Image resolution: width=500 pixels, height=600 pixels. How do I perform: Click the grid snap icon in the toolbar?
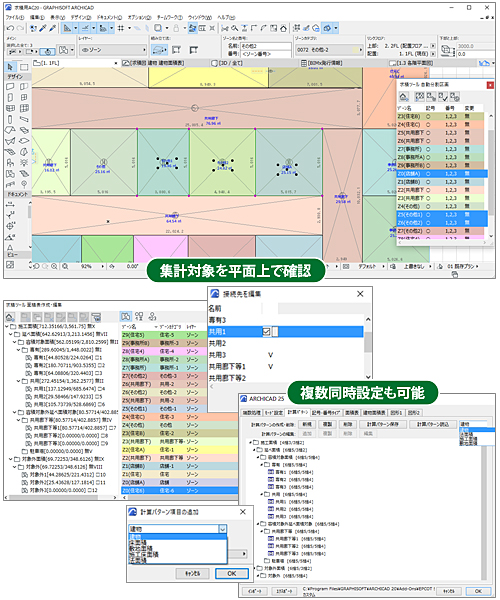coord(121,28)
